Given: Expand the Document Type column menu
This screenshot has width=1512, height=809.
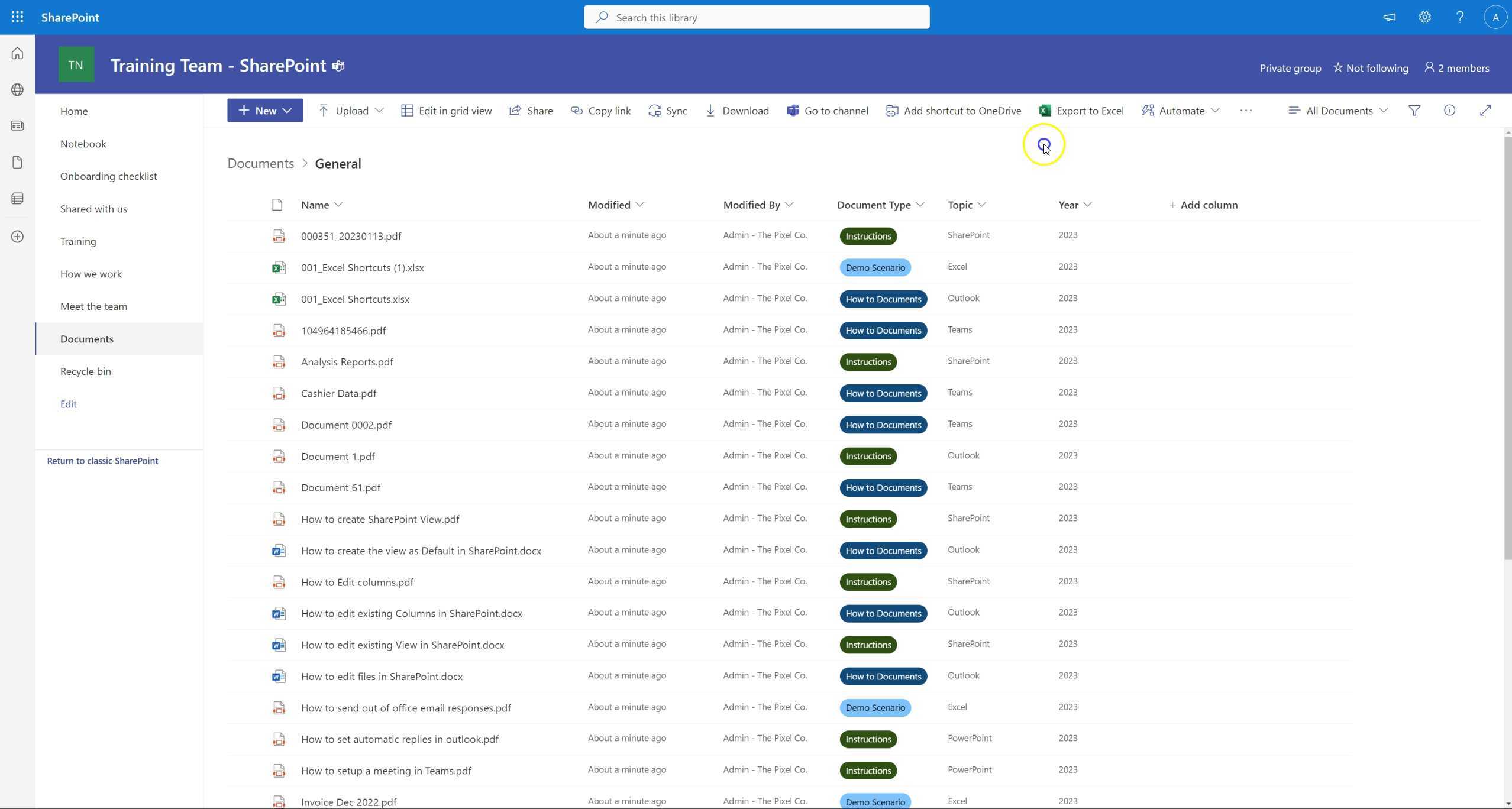Looking at the screenshot, I should pyautogui.click(x=920, y=205).
